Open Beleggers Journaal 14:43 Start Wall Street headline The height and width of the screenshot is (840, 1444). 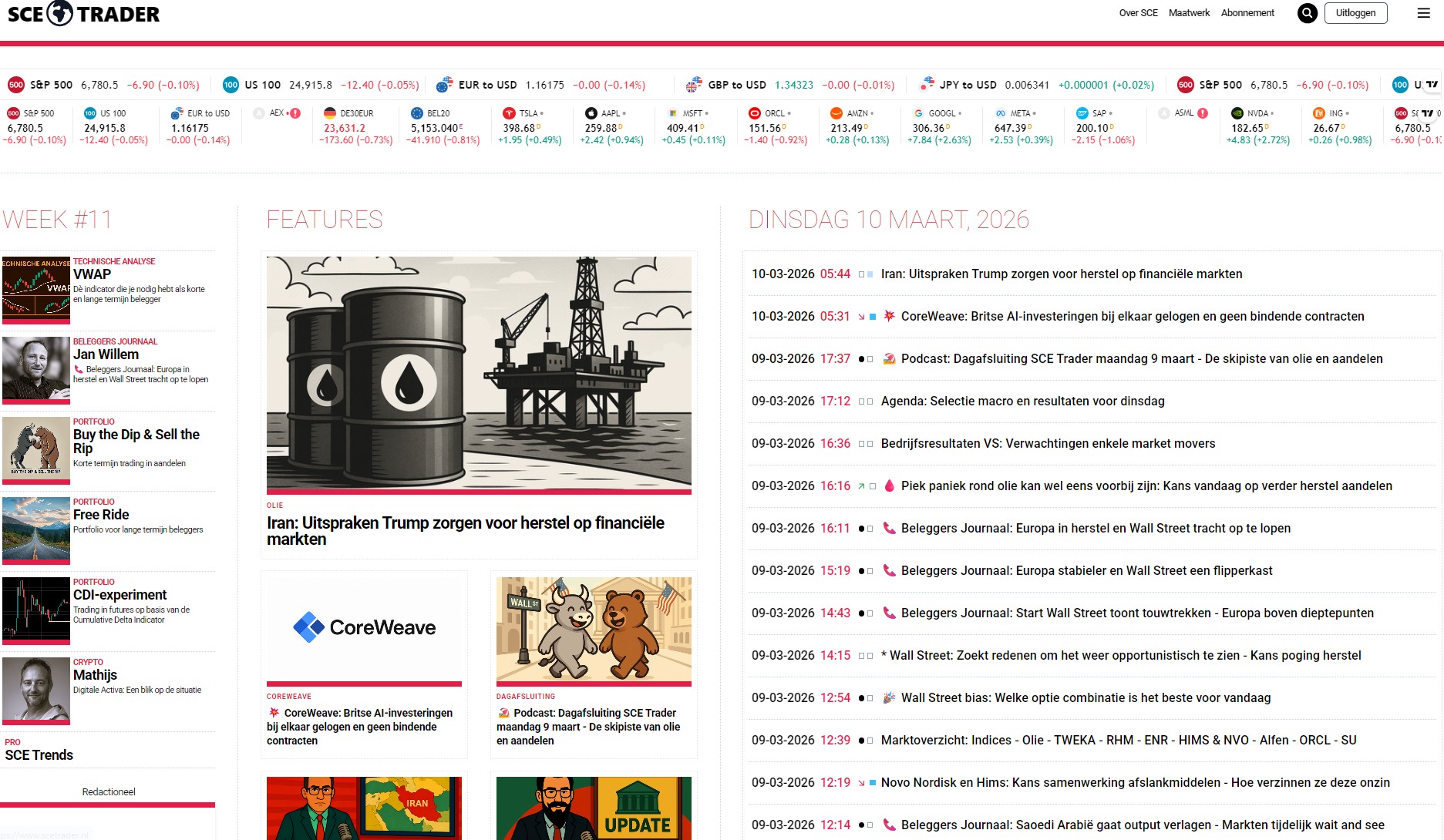pyautogui.click(x=1137, y=613)
